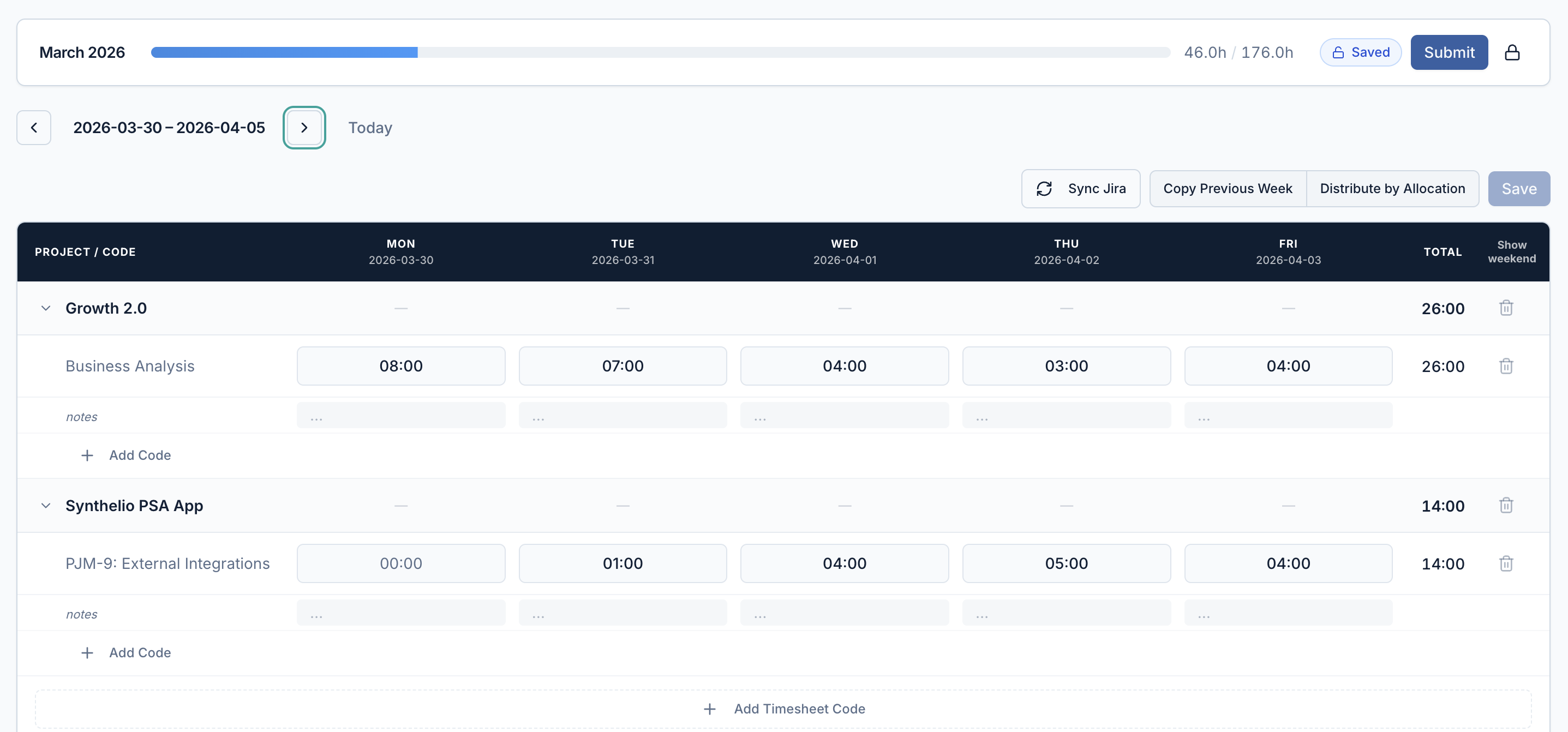Click the 2026-03-30 – 2026-04-05 date range
The image size is (1568, 732).
tap(169, 127)
